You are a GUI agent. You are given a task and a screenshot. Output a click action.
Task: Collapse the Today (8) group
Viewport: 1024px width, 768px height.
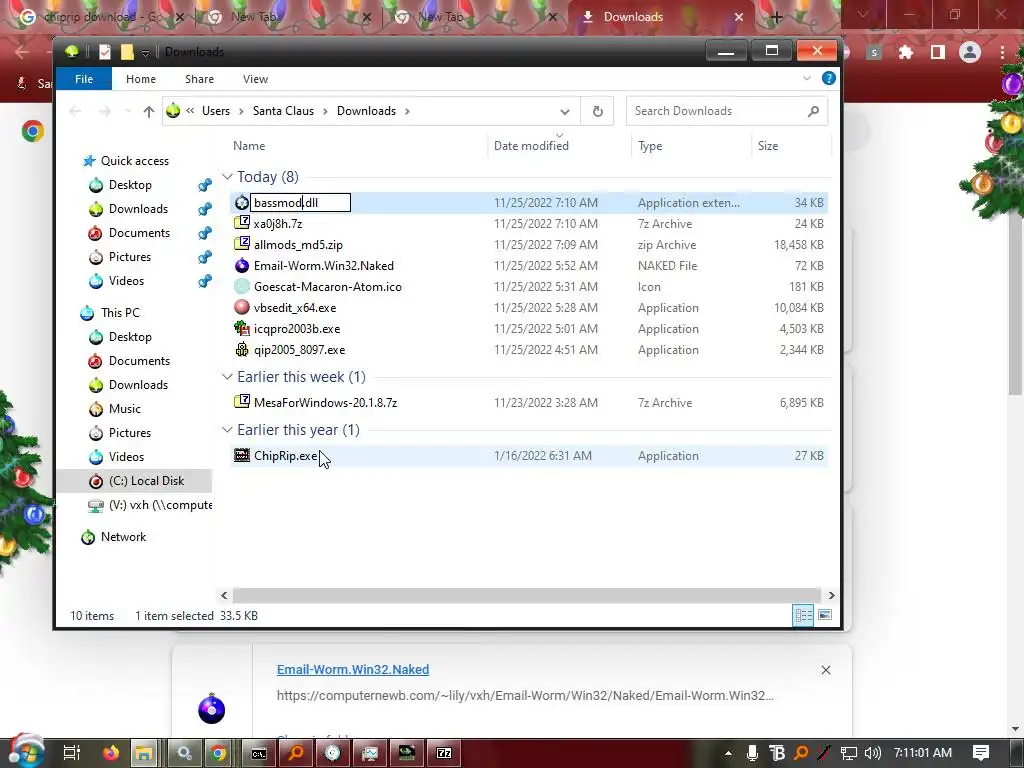pos(227,176)
